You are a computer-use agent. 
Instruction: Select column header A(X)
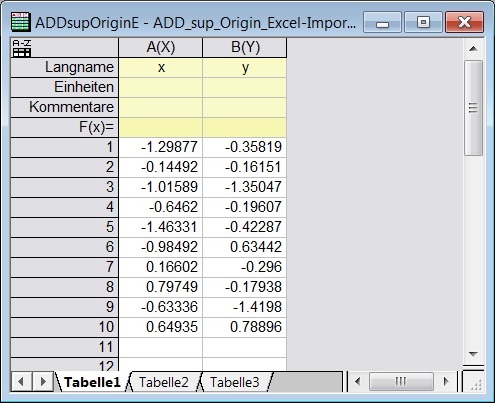click(x=161, y=47)
